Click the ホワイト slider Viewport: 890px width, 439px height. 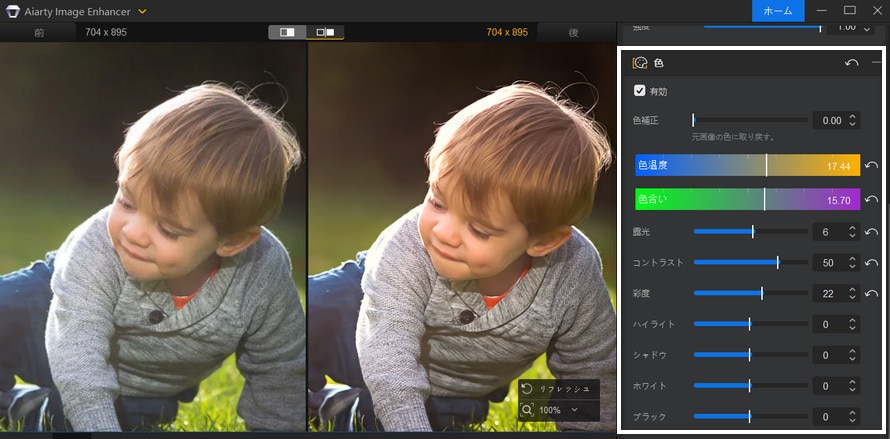[750, 386]
